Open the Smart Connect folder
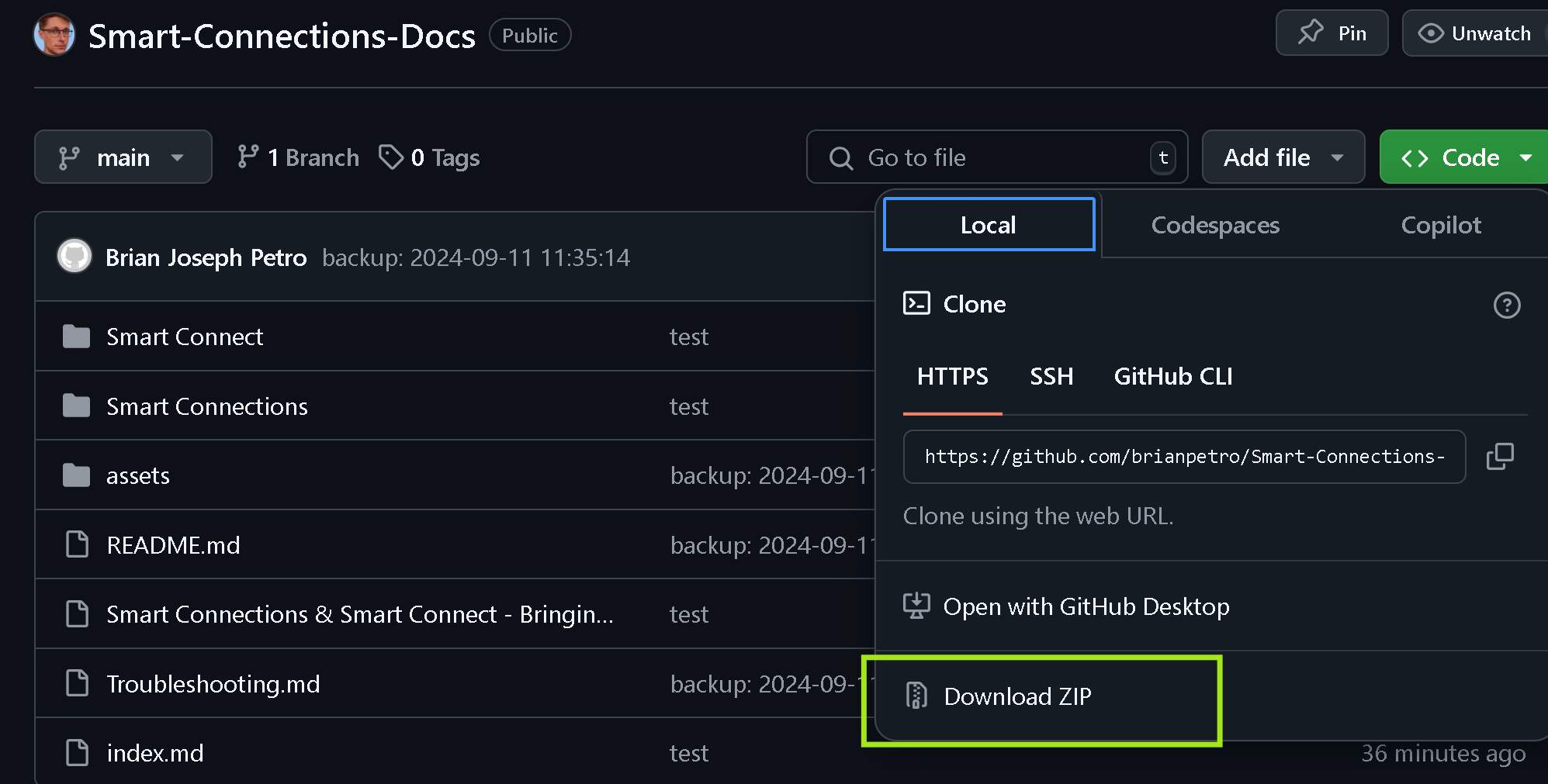Screen dimensions: 1548x784 click(x=185, y=337)
